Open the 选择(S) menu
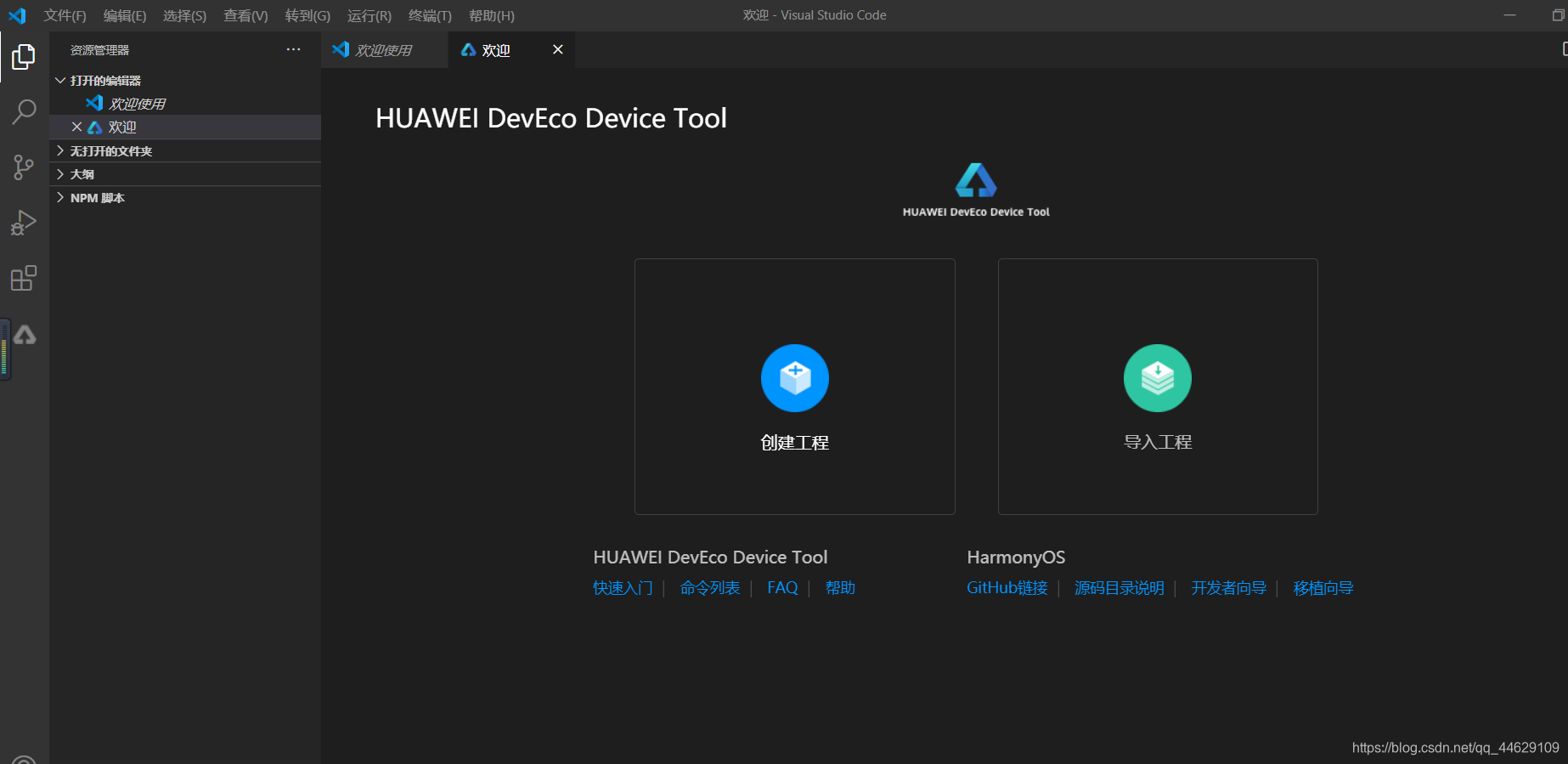Image resolution: width=1568 pixels, height=764 pixels. 184,15
